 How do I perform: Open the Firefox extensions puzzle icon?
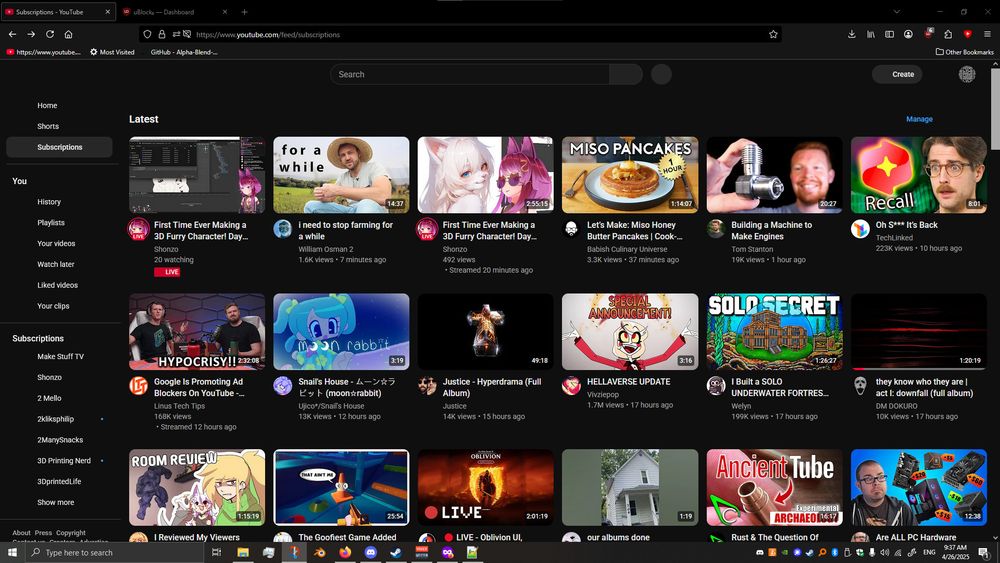(x=948, y=34)
